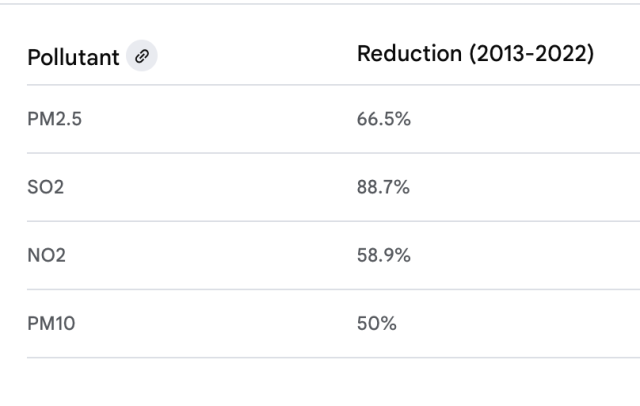Click the 88.7% reduction value
The height and width of the screenshot is (406, 640).
[384, 187]
